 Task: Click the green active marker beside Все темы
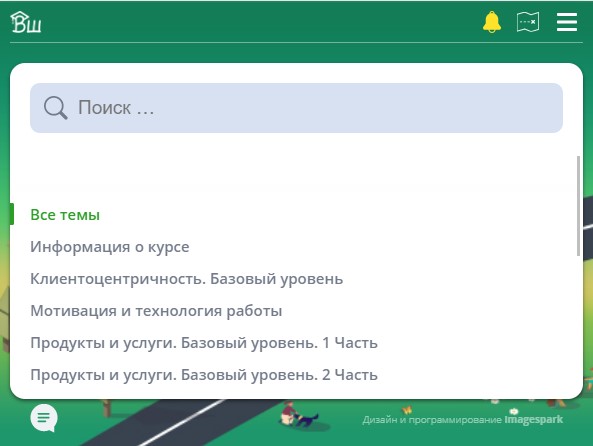pos(12,214)
